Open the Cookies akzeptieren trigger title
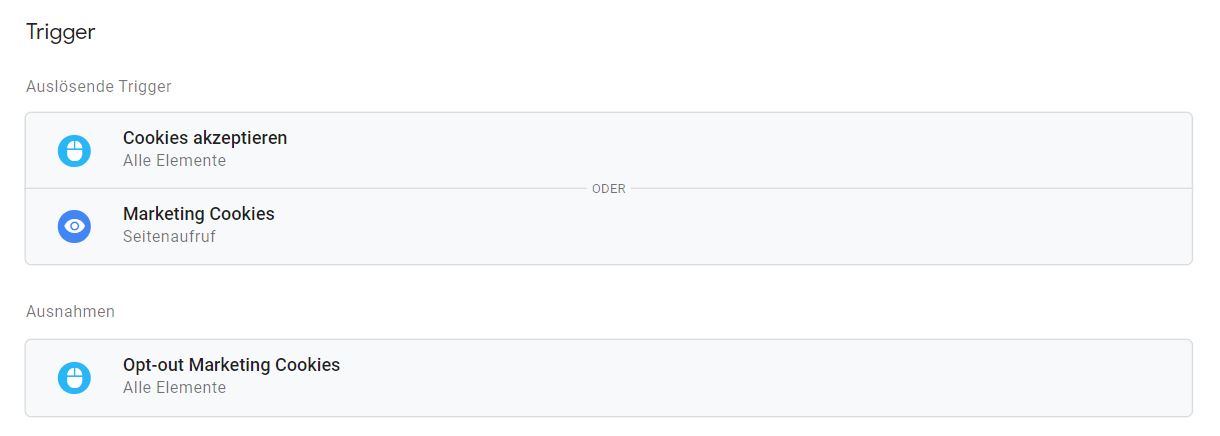Image resolution: width=1220 pixels, height=436 pixels. [205, 138]
